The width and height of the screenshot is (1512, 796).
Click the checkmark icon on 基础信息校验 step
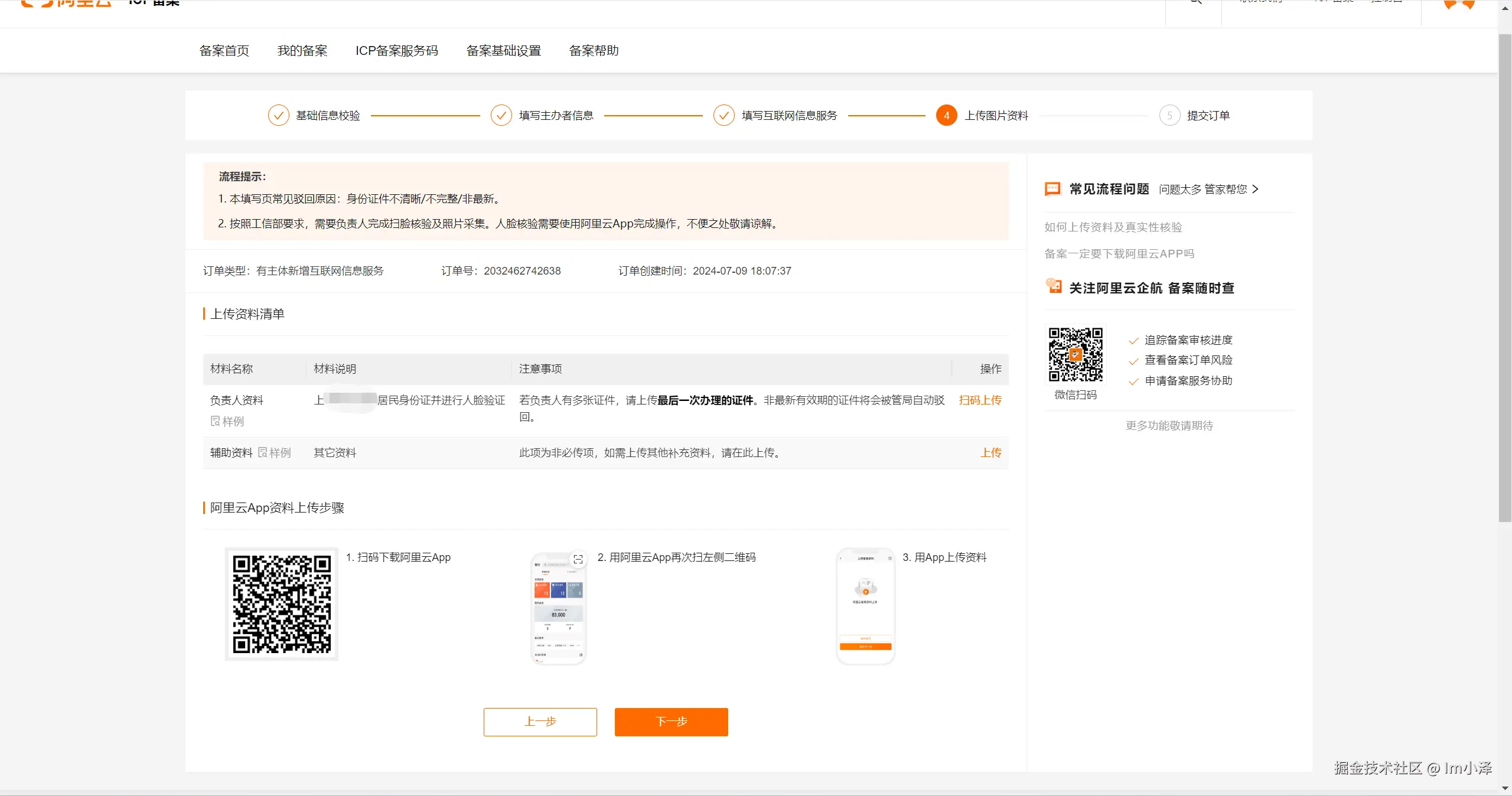(x=278, y=115)
